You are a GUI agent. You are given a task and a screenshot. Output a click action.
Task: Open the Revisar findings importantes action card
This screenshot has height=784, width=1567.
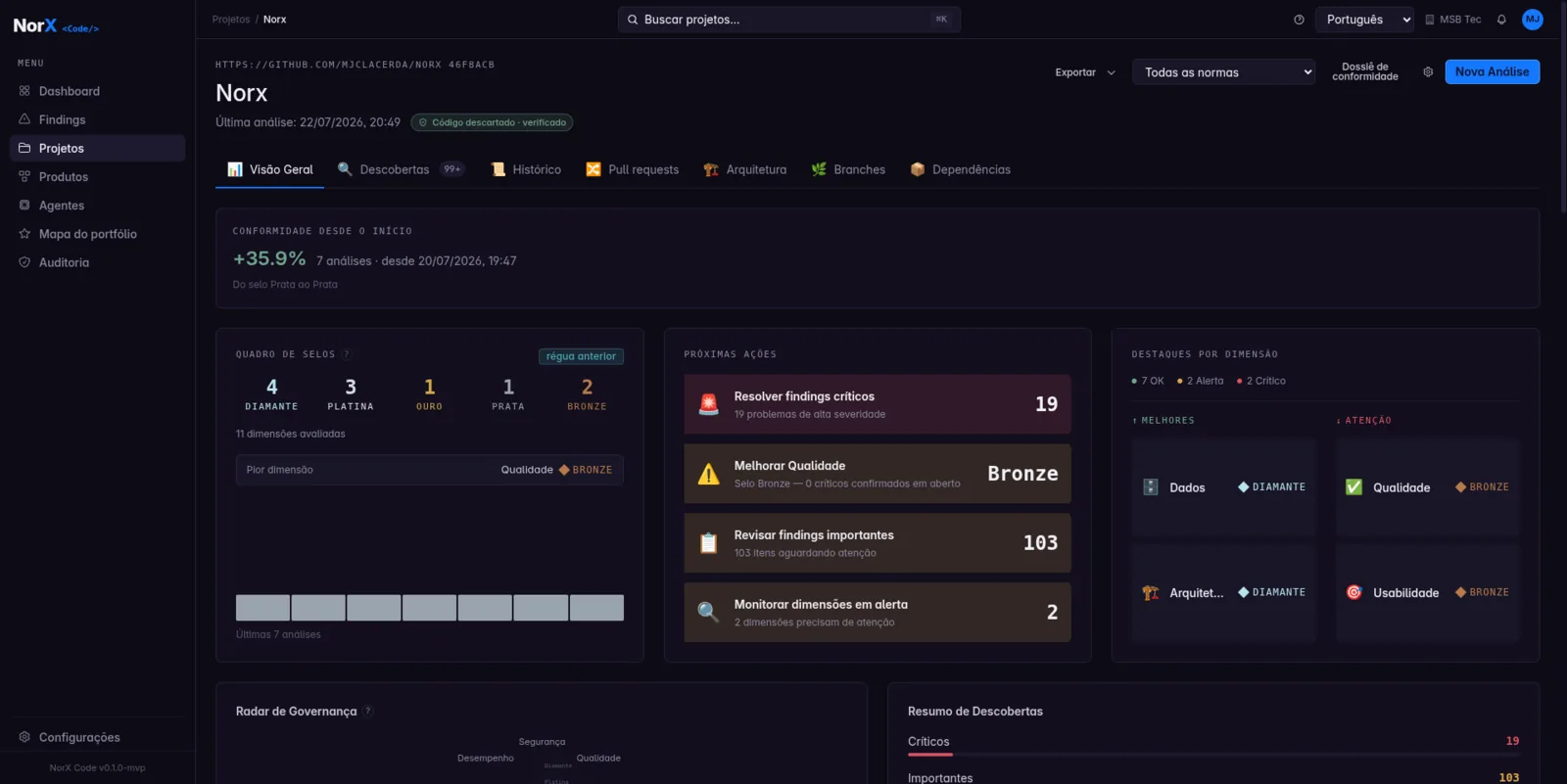click(x=878, y=543)
